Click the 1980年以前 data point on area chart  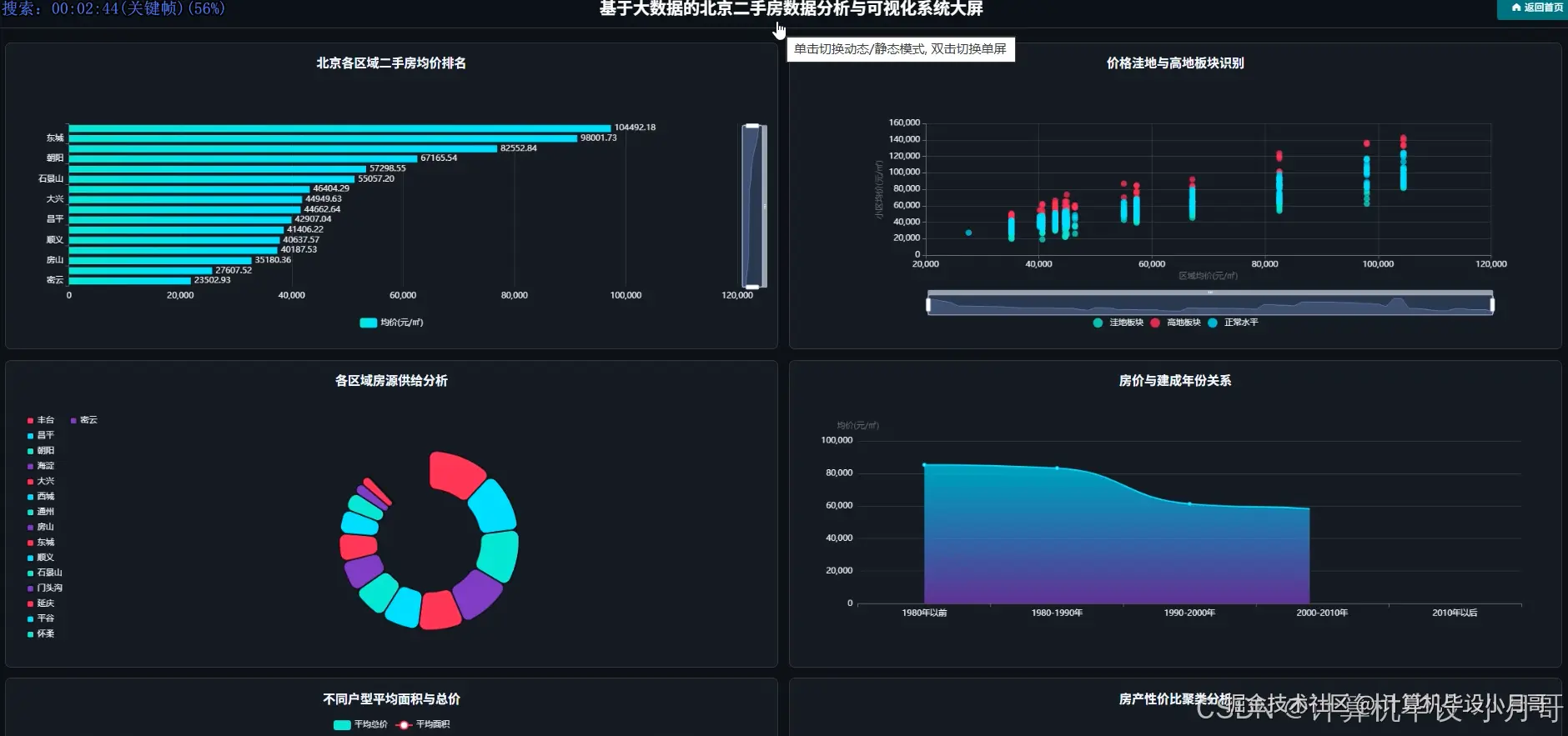(x=924, y=464)
